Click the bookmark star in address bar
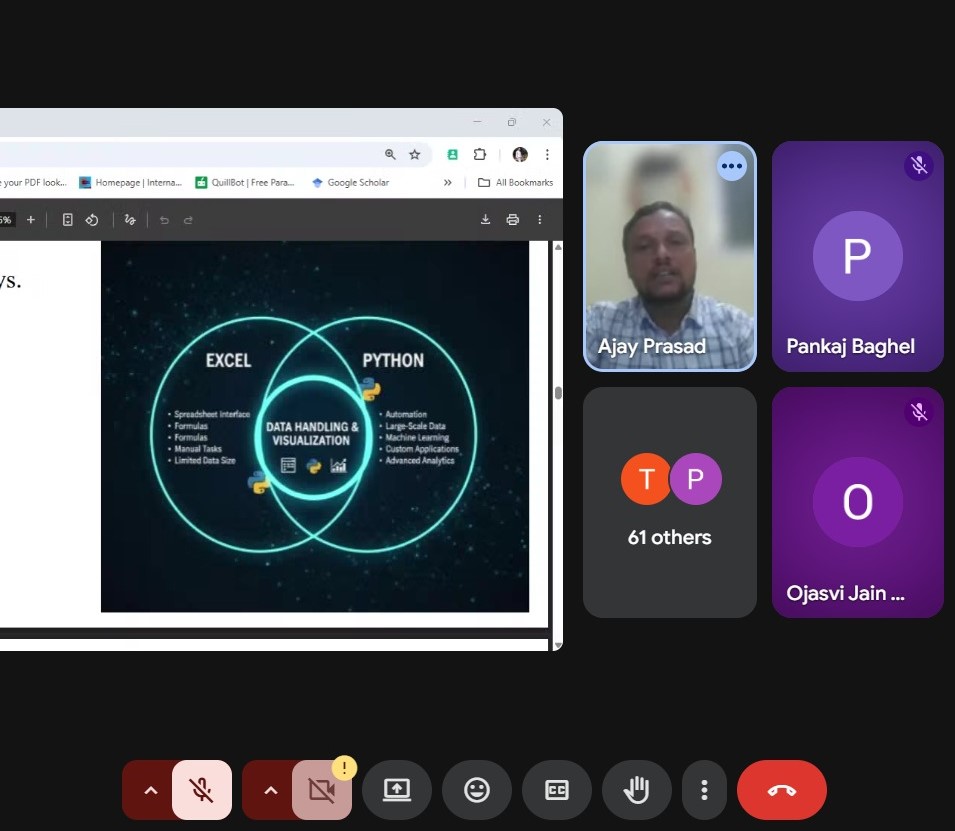The image size is (955, 831). tap(415, 155)
